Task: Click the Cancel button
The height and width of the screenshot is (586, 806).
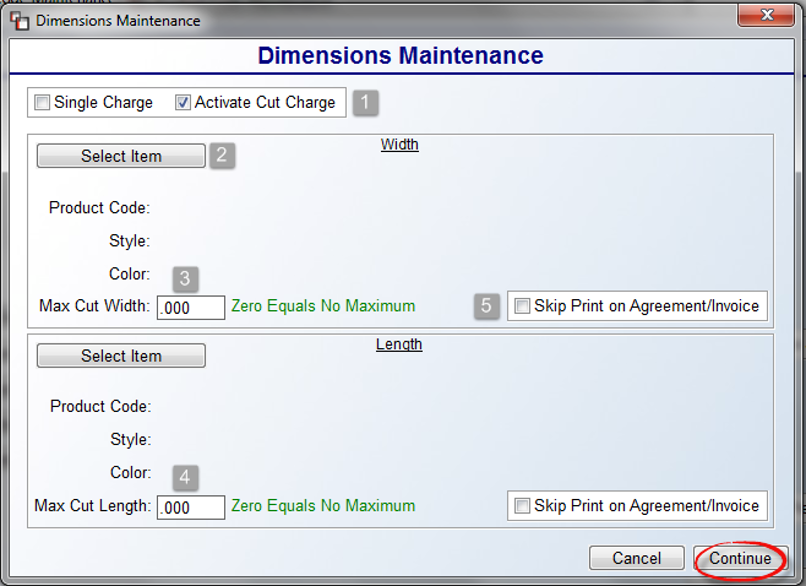Action: (637, 558)
